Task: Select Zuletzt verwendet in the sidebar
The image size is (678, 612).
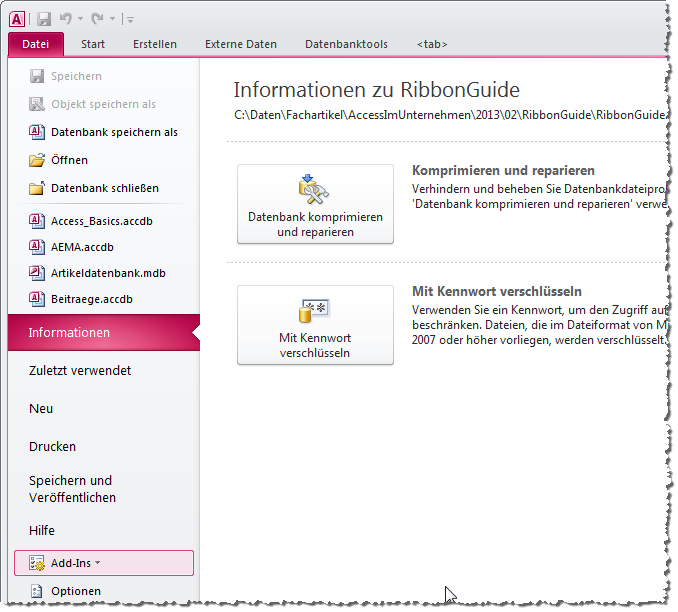Action: (x=80, y=371)
